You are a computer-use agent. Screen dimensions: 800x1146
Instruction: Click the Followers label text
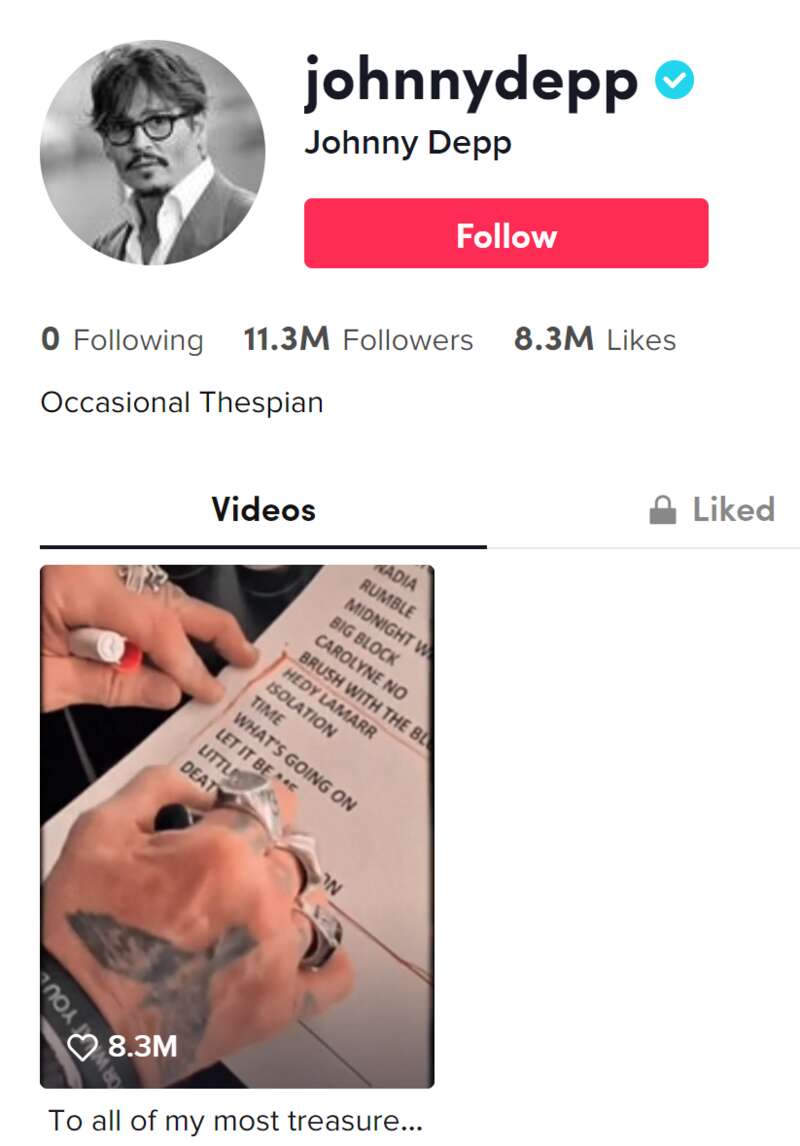click(408, 341)
